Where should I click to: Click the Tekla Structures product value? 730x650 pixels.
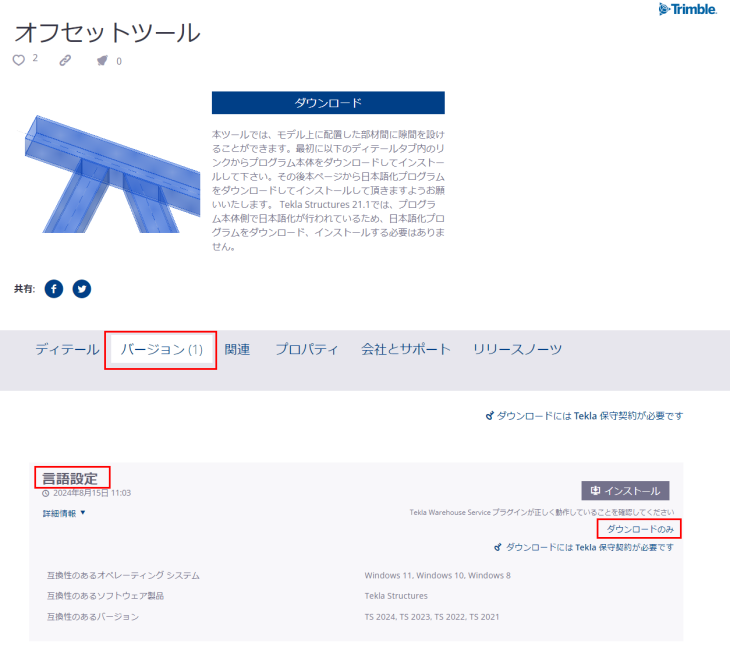click(396, 596)
